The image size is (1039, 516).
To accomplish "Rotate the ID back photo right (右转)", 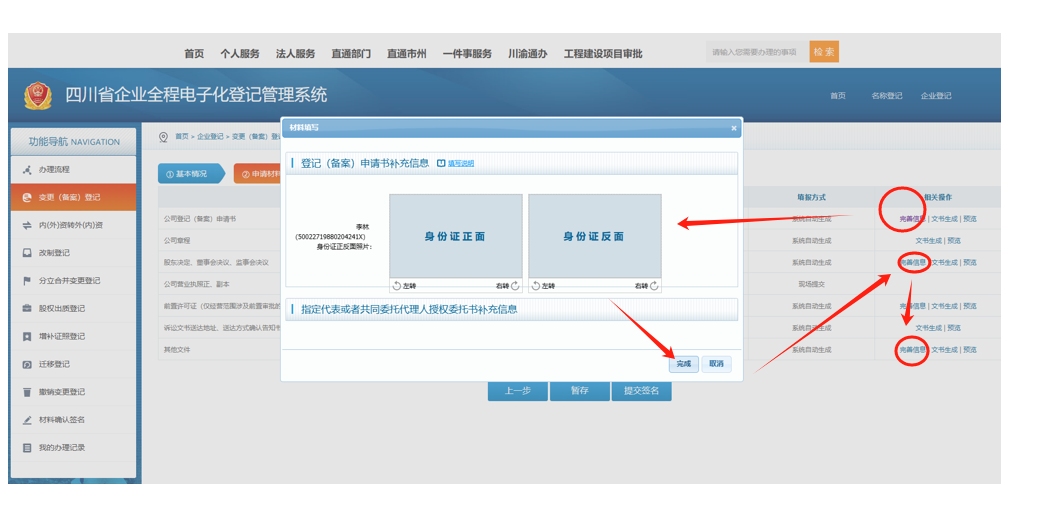I will pyautogui.click(x=648, y=286).
